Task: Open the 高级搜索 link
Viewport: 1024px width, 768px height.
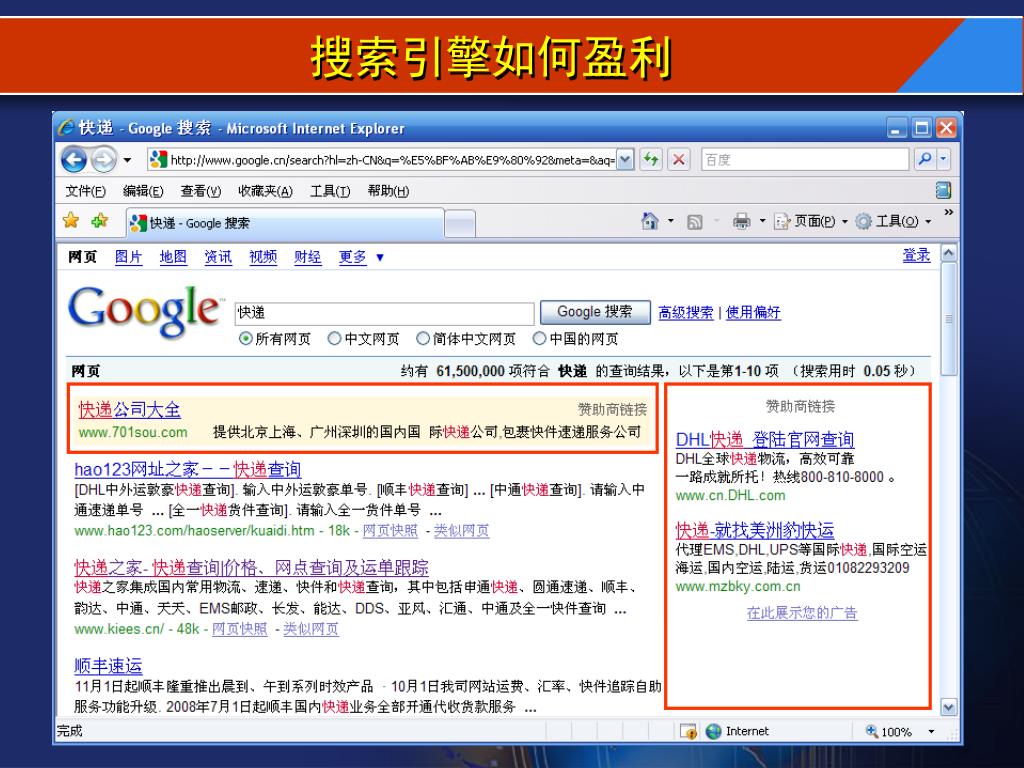Action: [686, 312]
